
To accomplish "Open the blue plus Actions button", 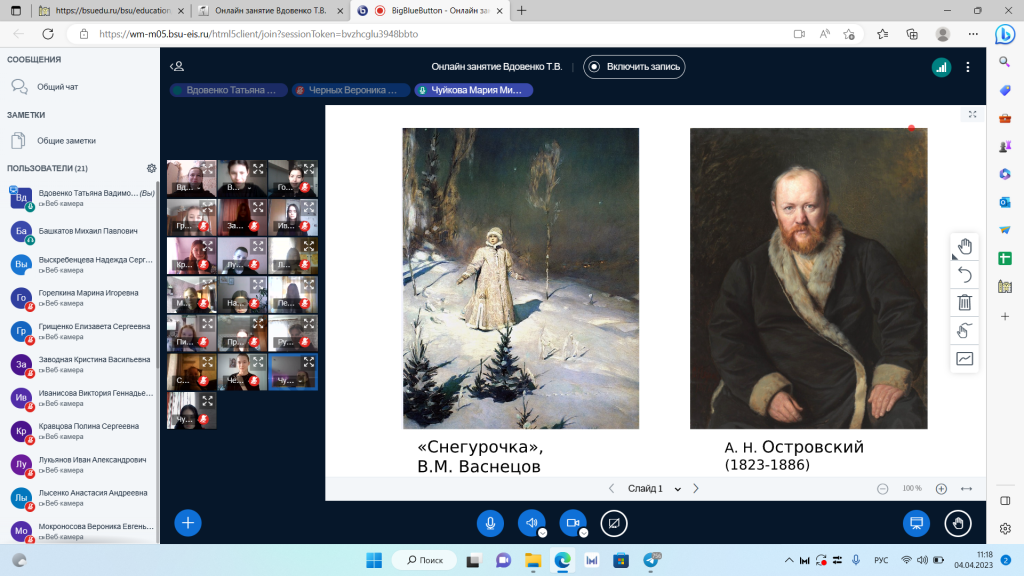I will point(188,522).
